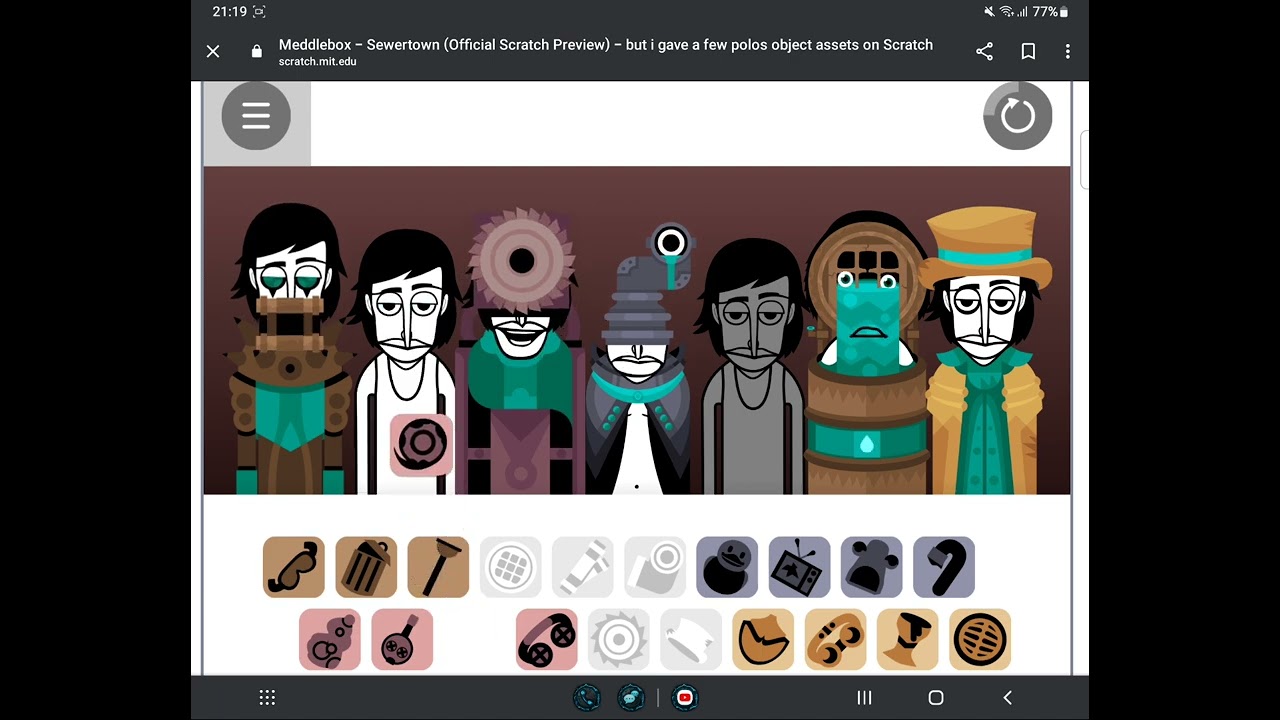The height and width of the screenshot is (720, 1280).
Task: Pick the pink bubbling bottle icon
Action: point(330,639)
